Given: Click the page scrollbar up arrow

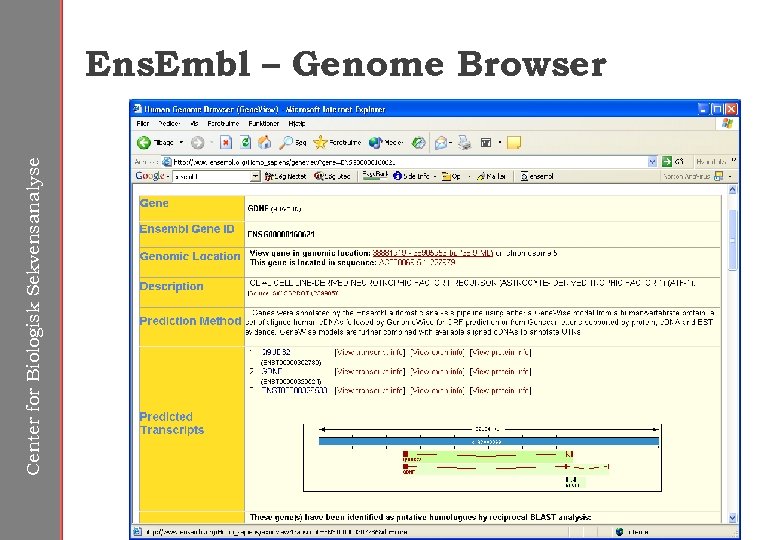Looking at the screenshot, I should (732, 190).
